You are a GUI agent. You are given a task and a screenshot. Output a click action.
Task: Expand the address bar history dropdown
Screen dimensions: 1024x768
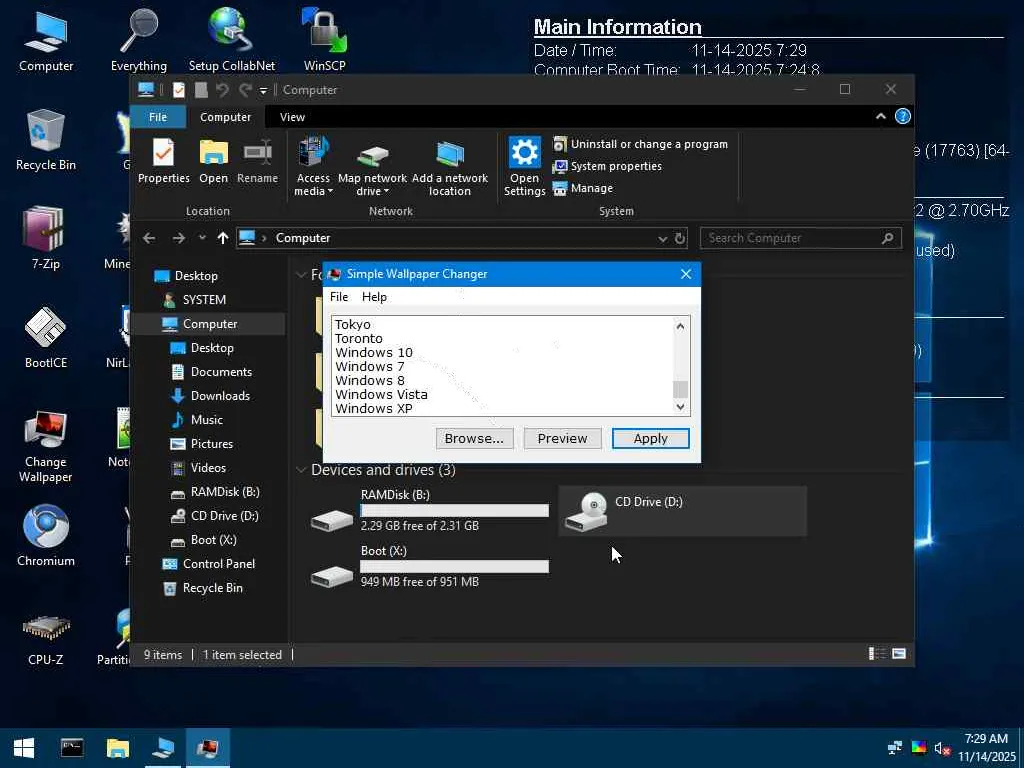point(663,239)
